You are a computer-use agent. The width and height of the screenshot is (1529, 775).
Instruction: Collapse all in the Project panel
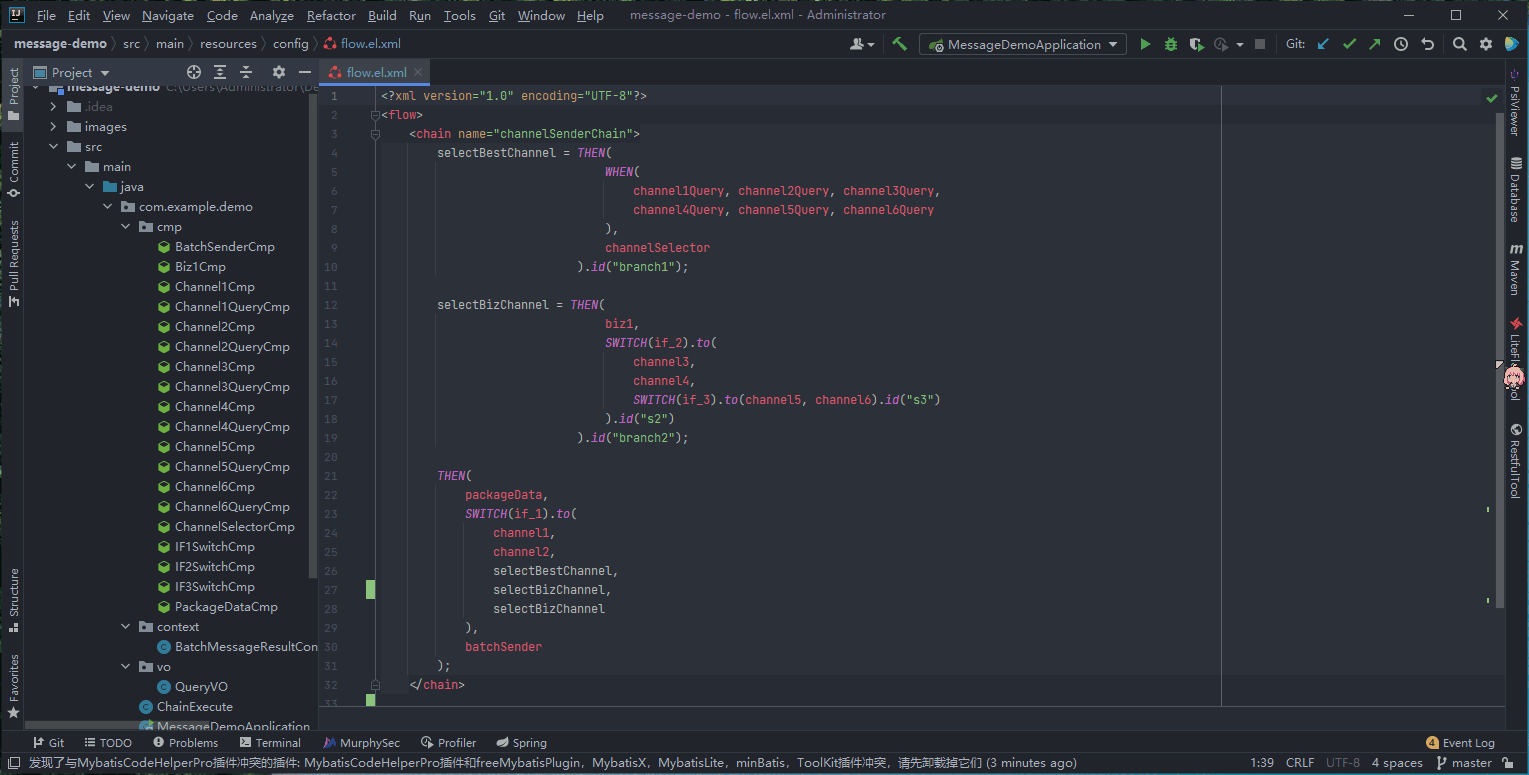point(246,72)
